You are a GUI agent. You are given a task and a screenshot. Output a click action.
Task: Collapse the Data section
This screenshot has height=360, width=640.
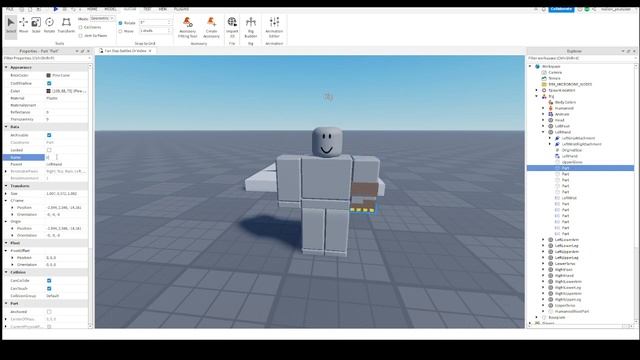pyautogui.click(x=6, y=127)
